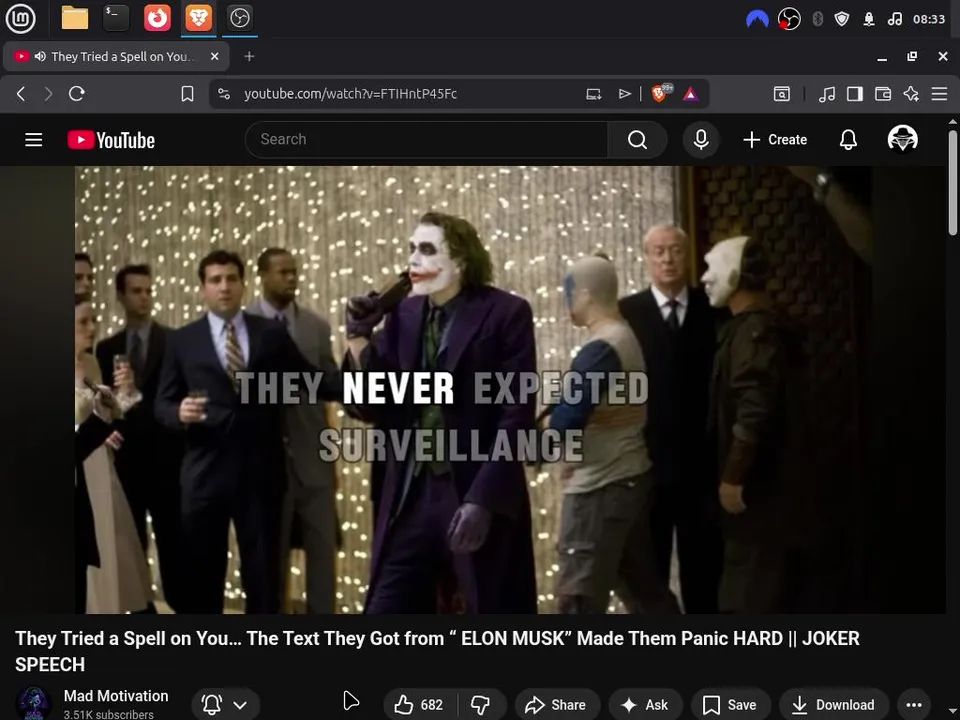Viewport: 960px width, 720px height.
Task: Select the 'They Tried a Spell on You' tab
Action: (116, 56)
